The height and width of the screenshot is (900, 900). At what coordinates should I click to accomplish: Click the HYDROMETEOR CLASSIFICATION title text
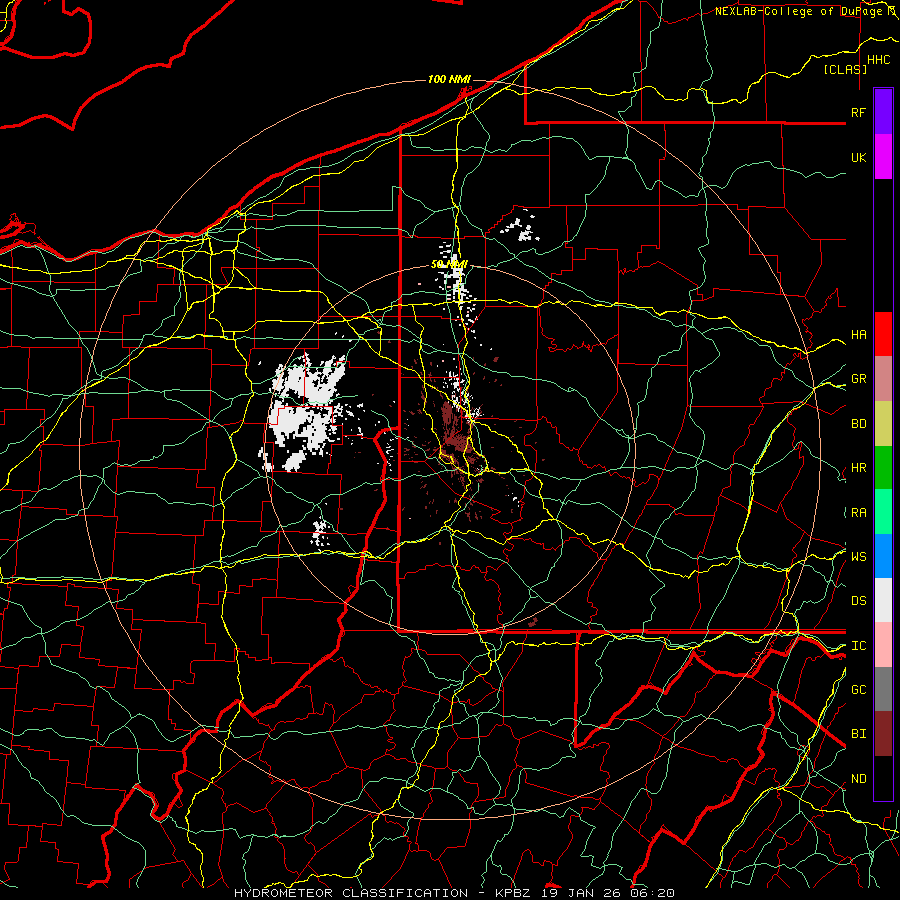click(351, 893)
